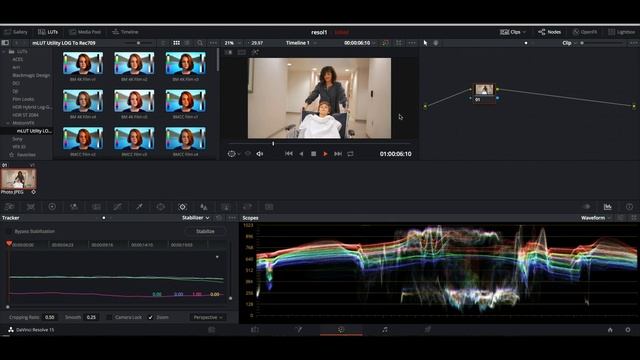Open the Lightbox view
This screenshot has width=640, height=360.
pyautogui.click(x=622, y=32)
